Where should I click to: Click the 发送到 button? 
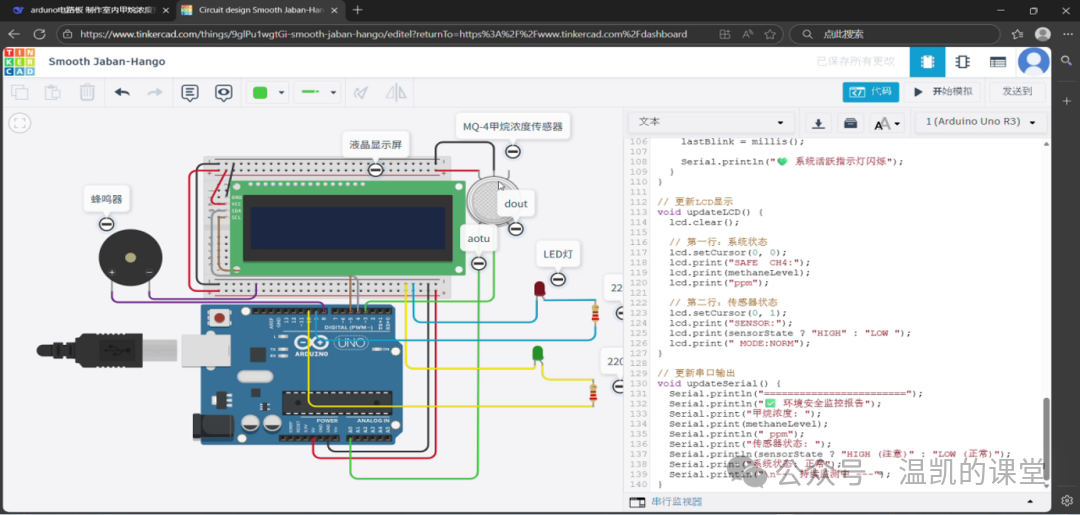coord(1017,92)
